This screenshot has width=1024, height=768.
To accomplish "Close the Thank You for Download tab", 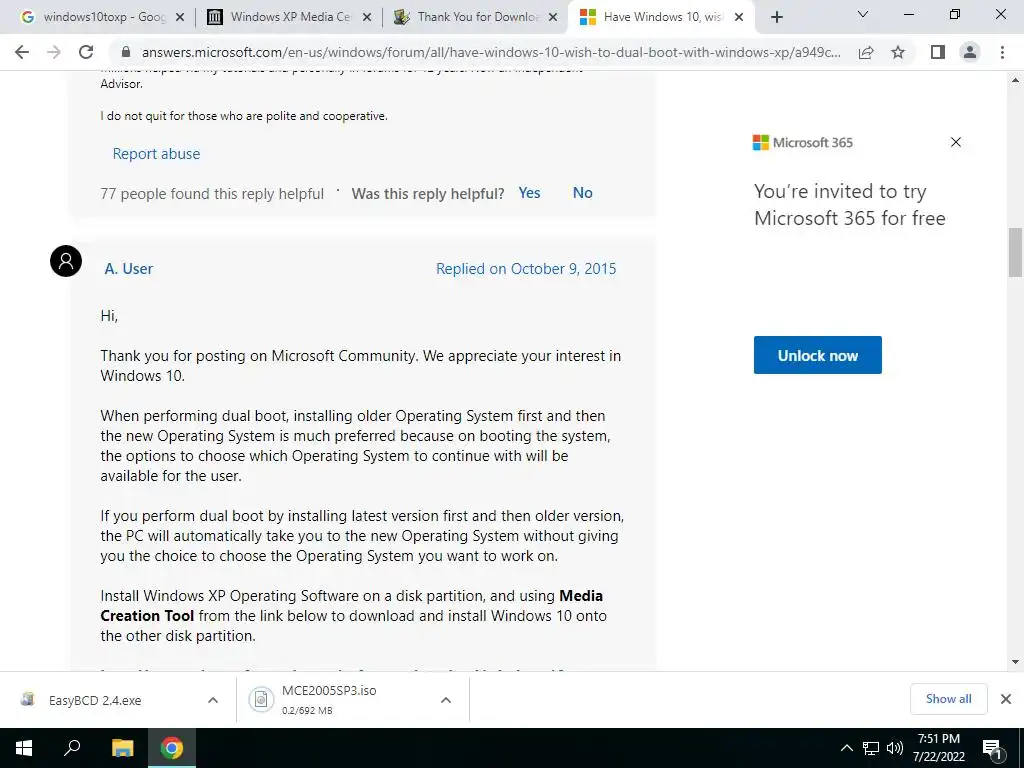I will (553, 17).
